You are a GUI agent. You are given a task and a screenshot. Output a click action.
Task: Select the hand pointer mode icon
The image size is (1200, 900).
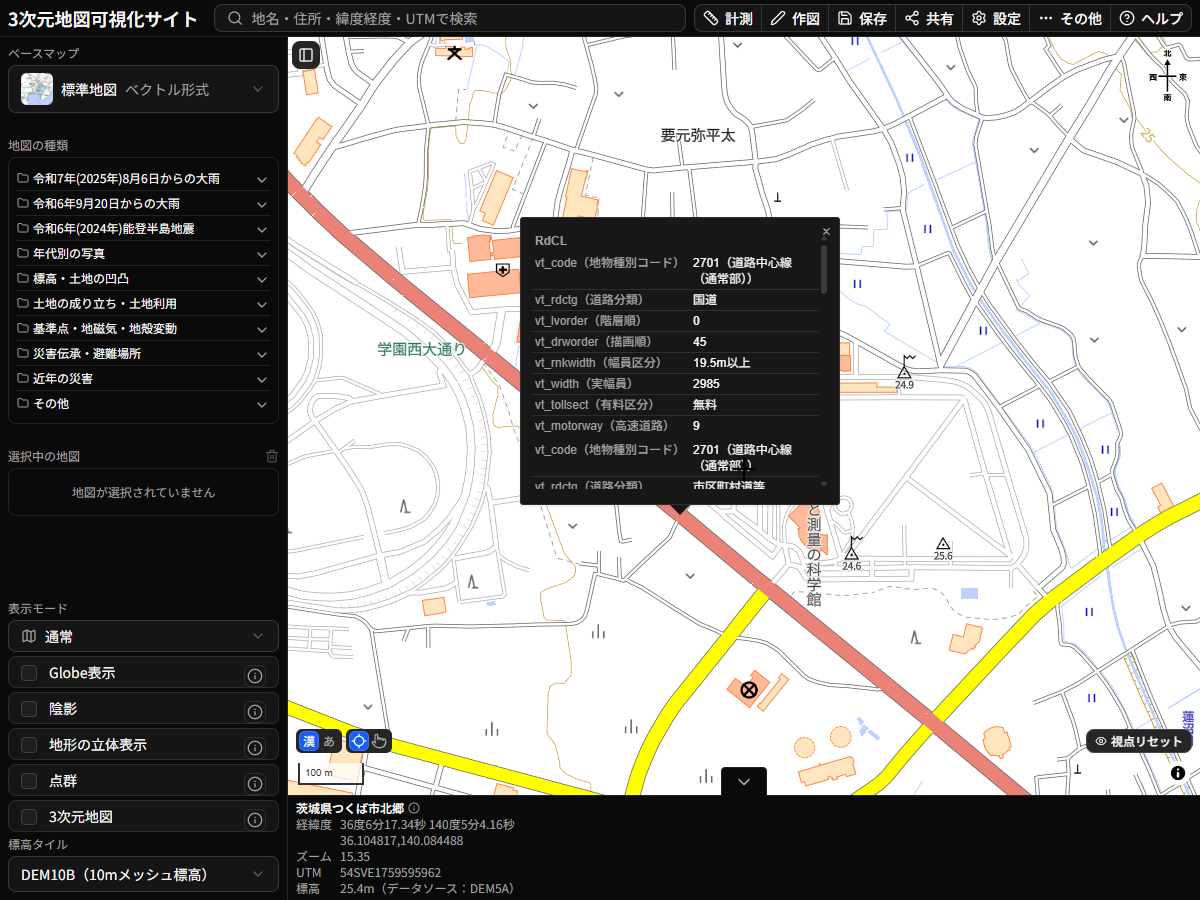(379, 741)
